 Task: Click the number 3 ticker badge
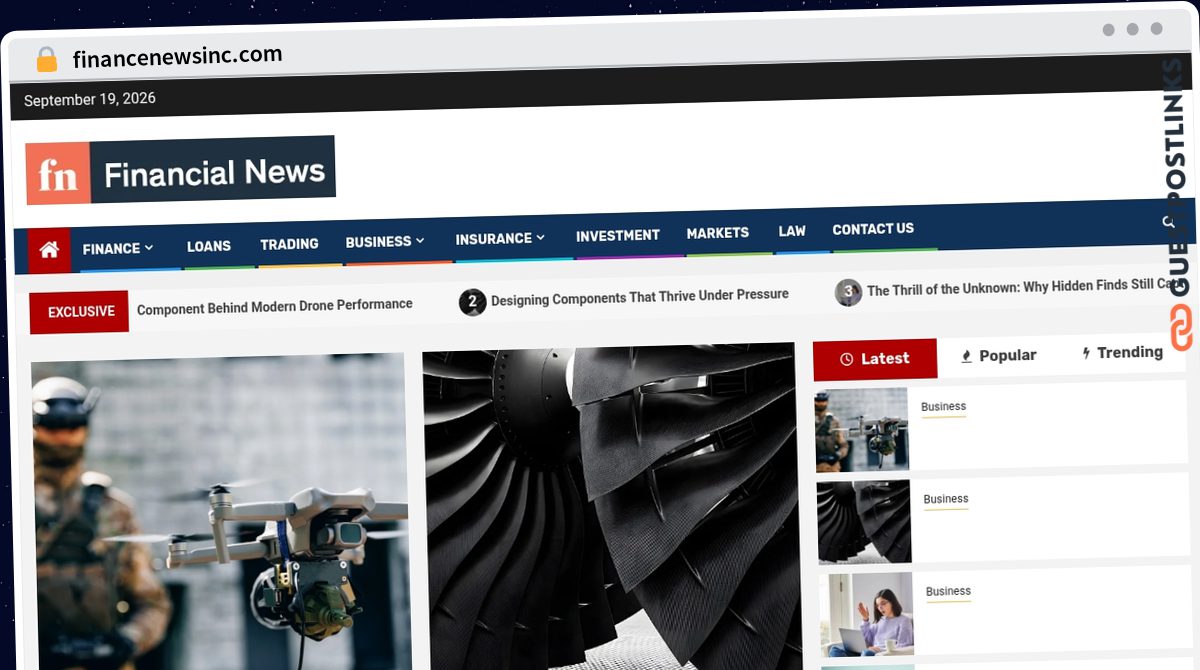pos(848,292)
